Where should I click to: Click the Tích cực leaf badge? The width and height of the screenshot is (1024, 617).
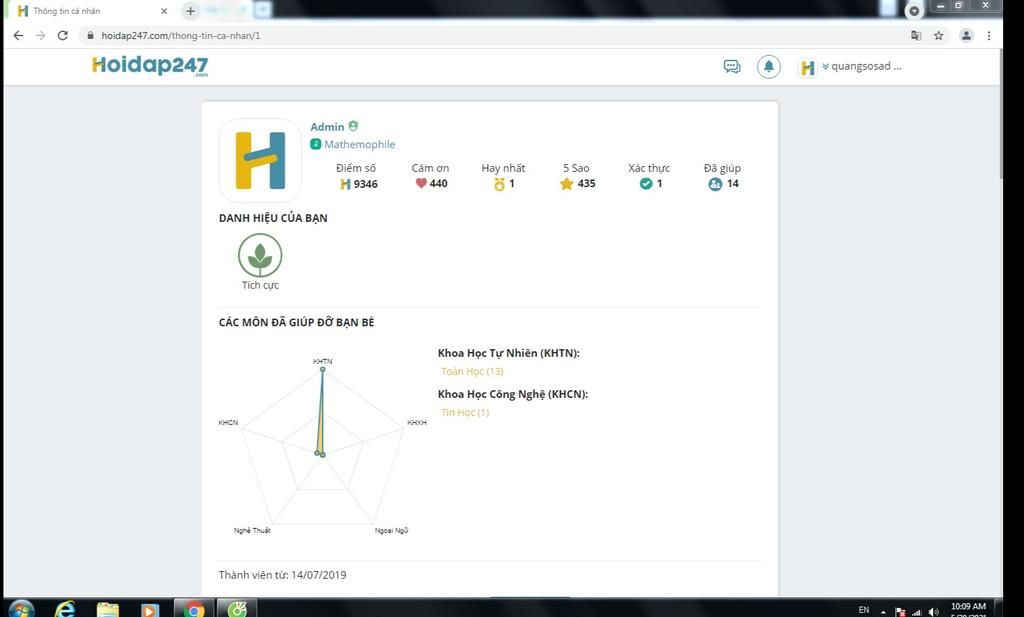tap(260, 255)
